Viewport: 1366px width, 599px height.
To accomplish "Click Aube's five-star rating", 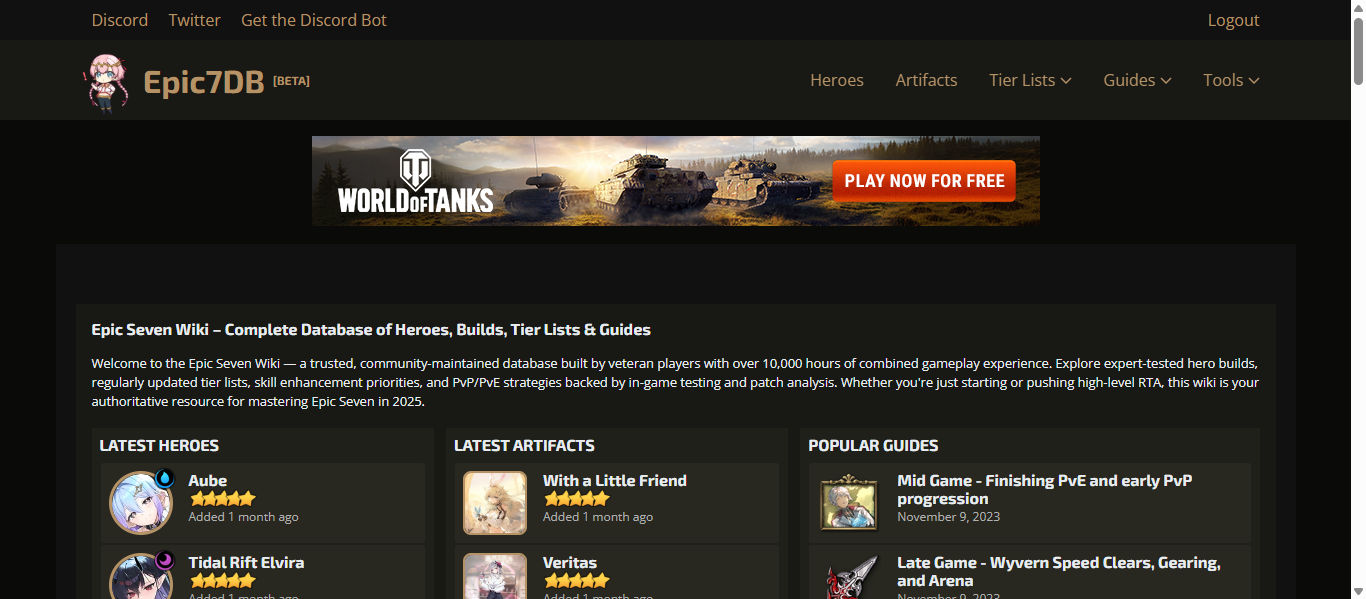I will tap(222, 498).
